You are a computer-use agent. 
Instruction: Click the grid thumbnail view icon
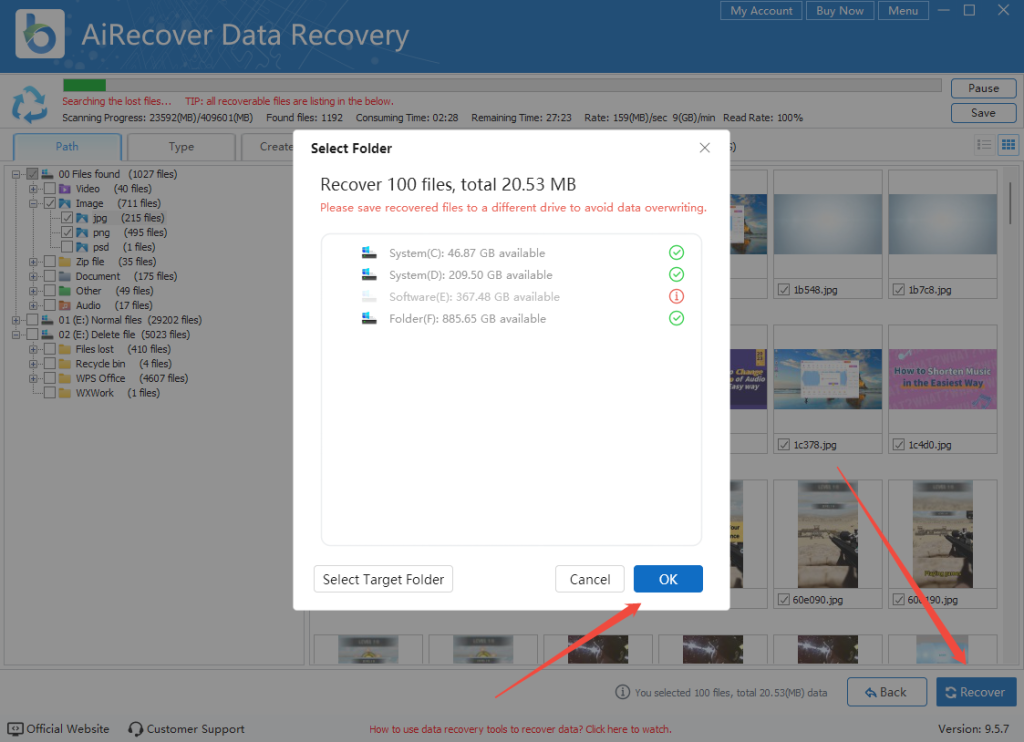(x=1008, y=146)
